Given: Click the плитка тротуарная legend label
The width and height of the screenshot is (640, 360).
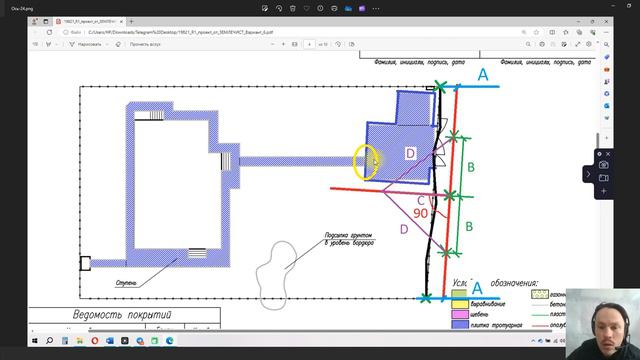Looking at the screenshot, I should (496, 325).
